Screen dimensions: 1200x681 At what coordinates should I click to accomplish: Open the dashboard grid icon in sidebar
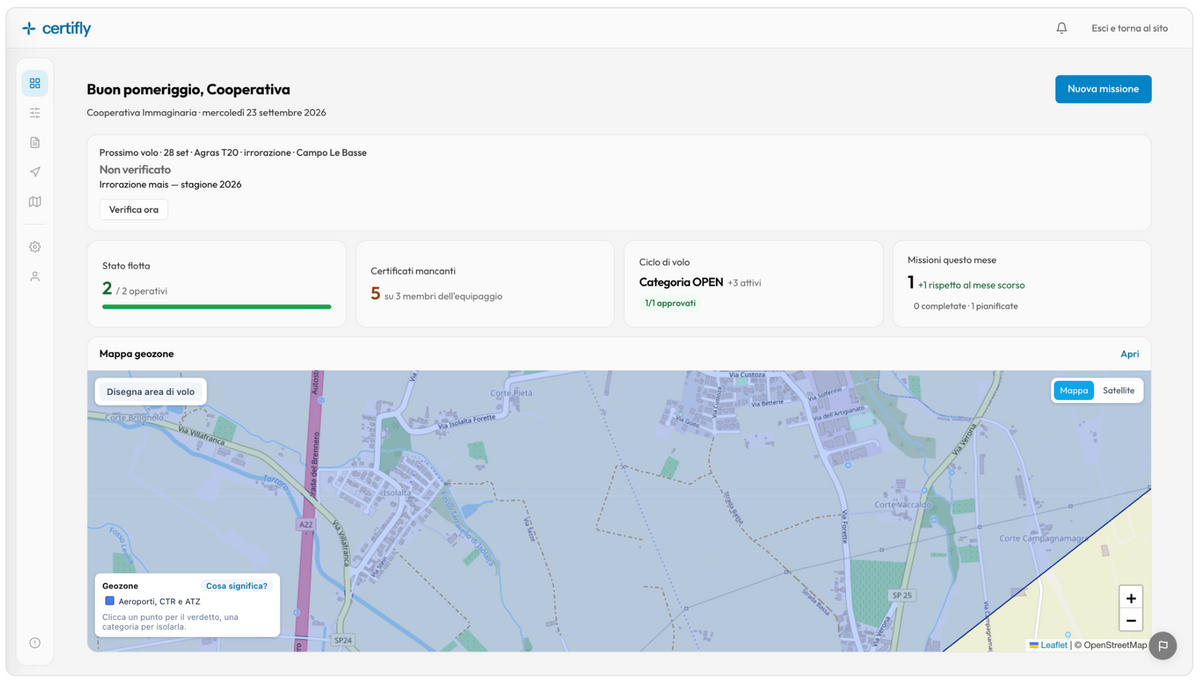click(35, 83)
